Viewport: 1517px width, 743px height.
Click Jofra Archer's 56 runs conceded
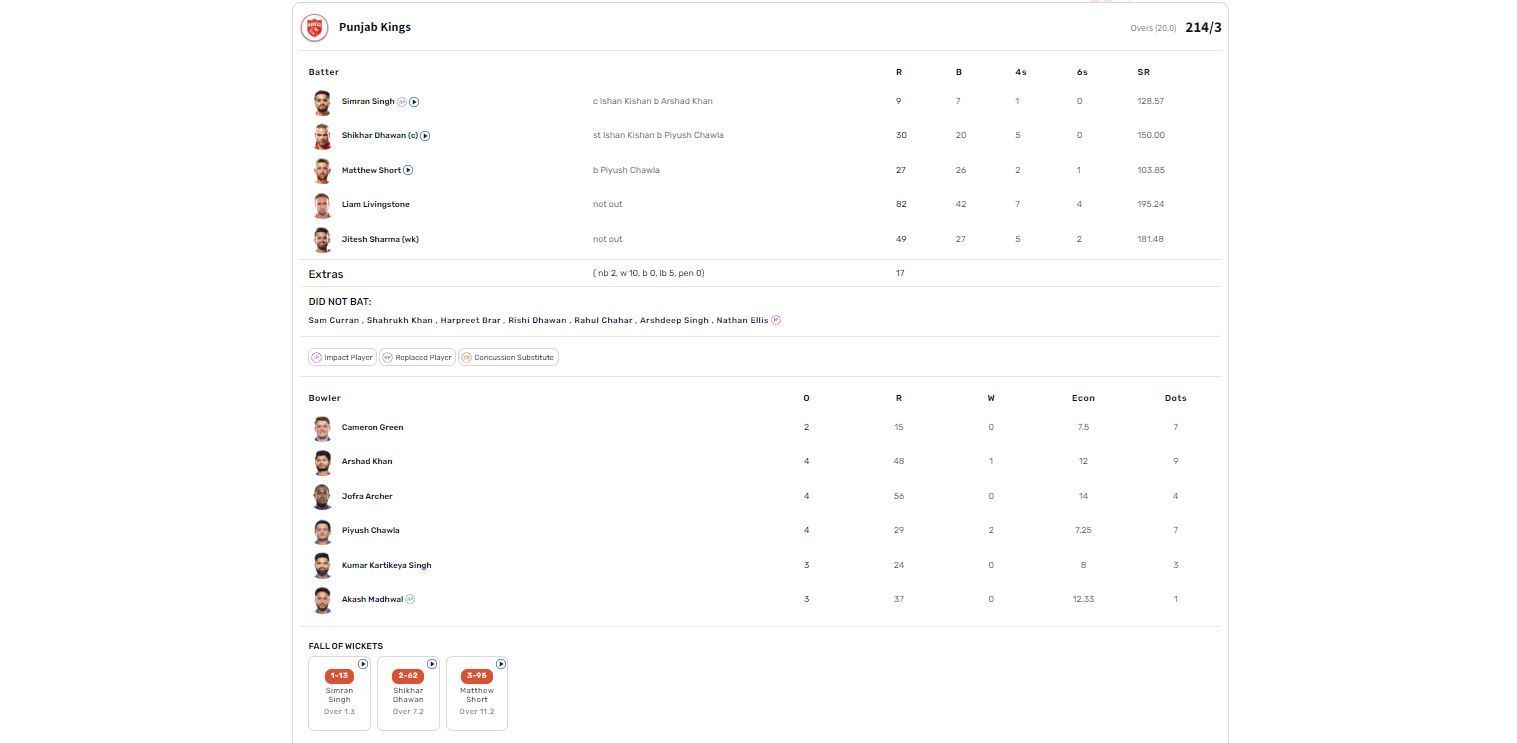pos(899,496)
